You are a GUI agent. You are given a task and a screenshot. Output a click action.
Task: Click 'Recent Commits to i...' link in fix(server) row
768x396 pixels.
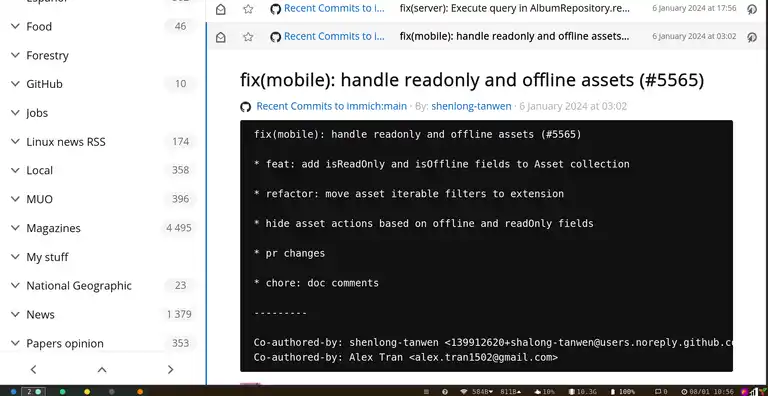(334, 8)
